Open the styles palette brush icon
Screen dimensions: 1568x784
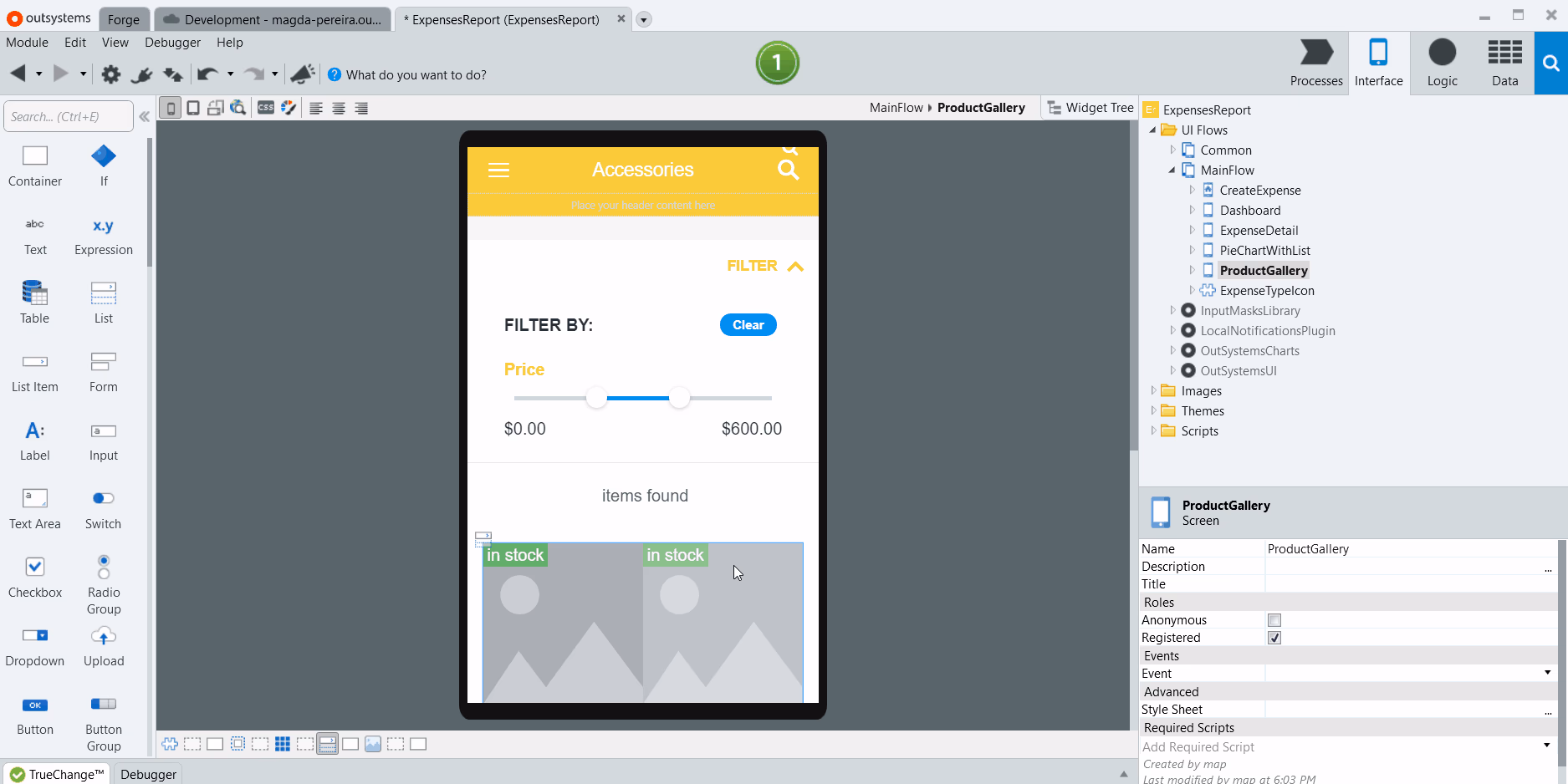click(289, 108)
